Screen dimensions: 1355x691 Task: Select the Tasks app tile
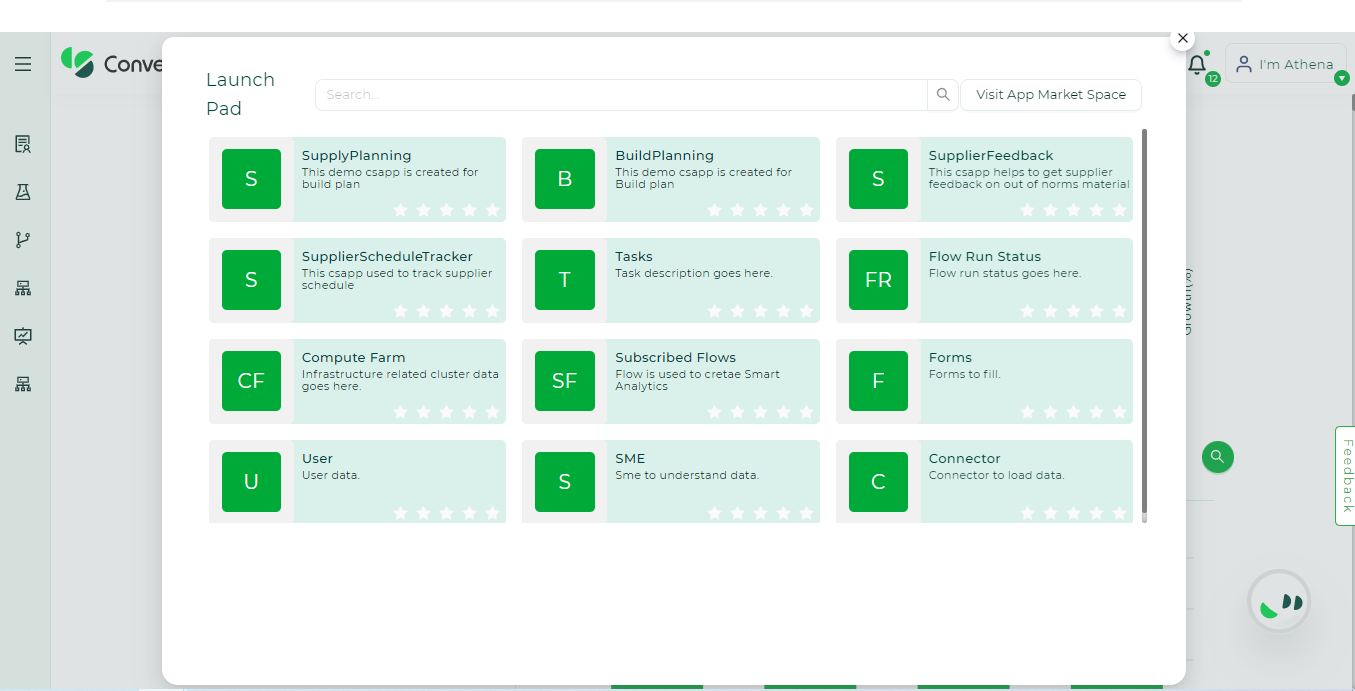[x=670, y=280]
